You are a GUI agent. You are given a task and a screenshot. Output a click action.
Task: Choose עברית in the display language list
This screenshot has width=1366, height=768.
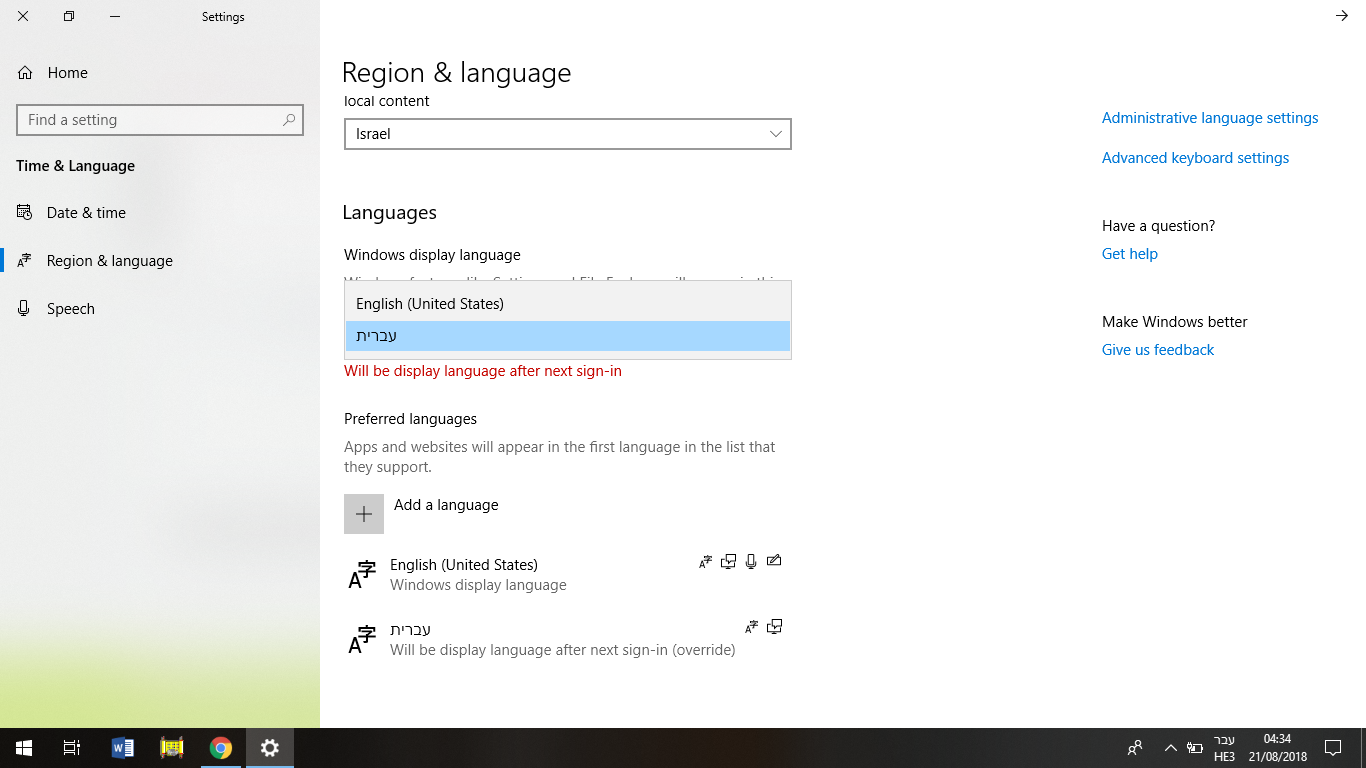point(568,336)
